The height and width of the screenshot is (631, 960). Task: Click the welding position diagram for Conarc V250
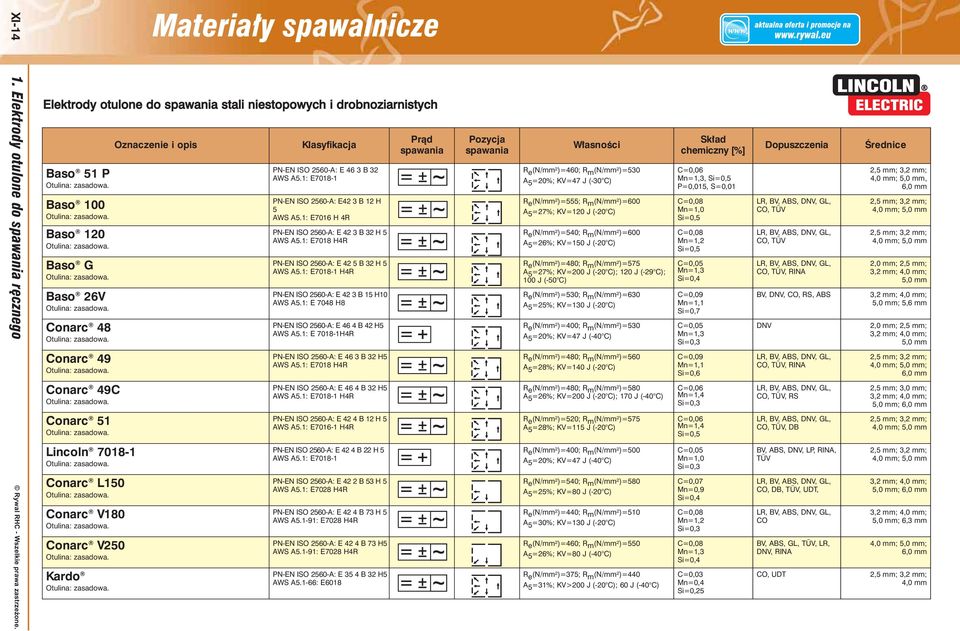[x=487, y=554]
